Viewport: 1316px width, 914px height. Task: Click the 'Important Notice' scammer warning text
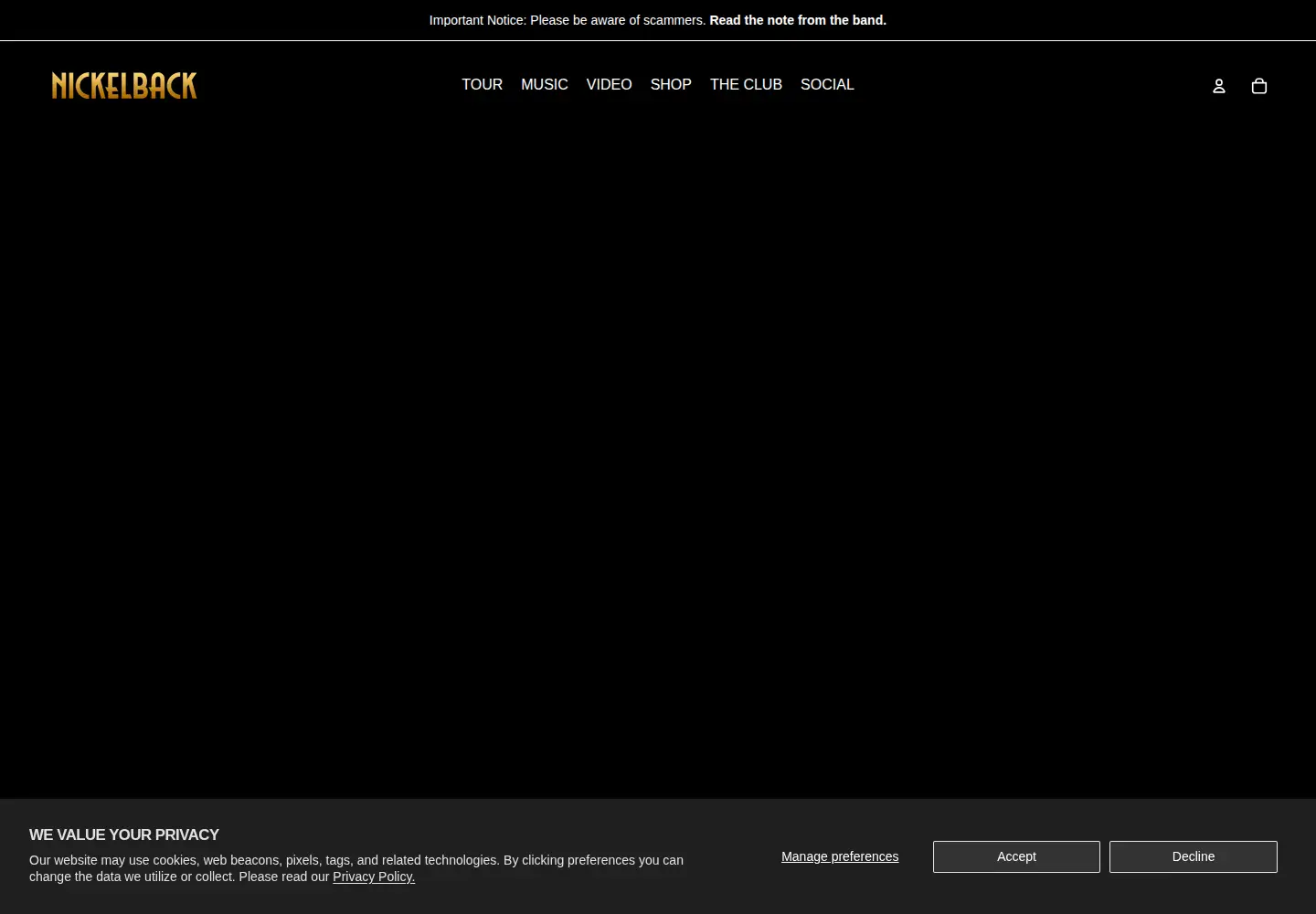pos(568,20)
